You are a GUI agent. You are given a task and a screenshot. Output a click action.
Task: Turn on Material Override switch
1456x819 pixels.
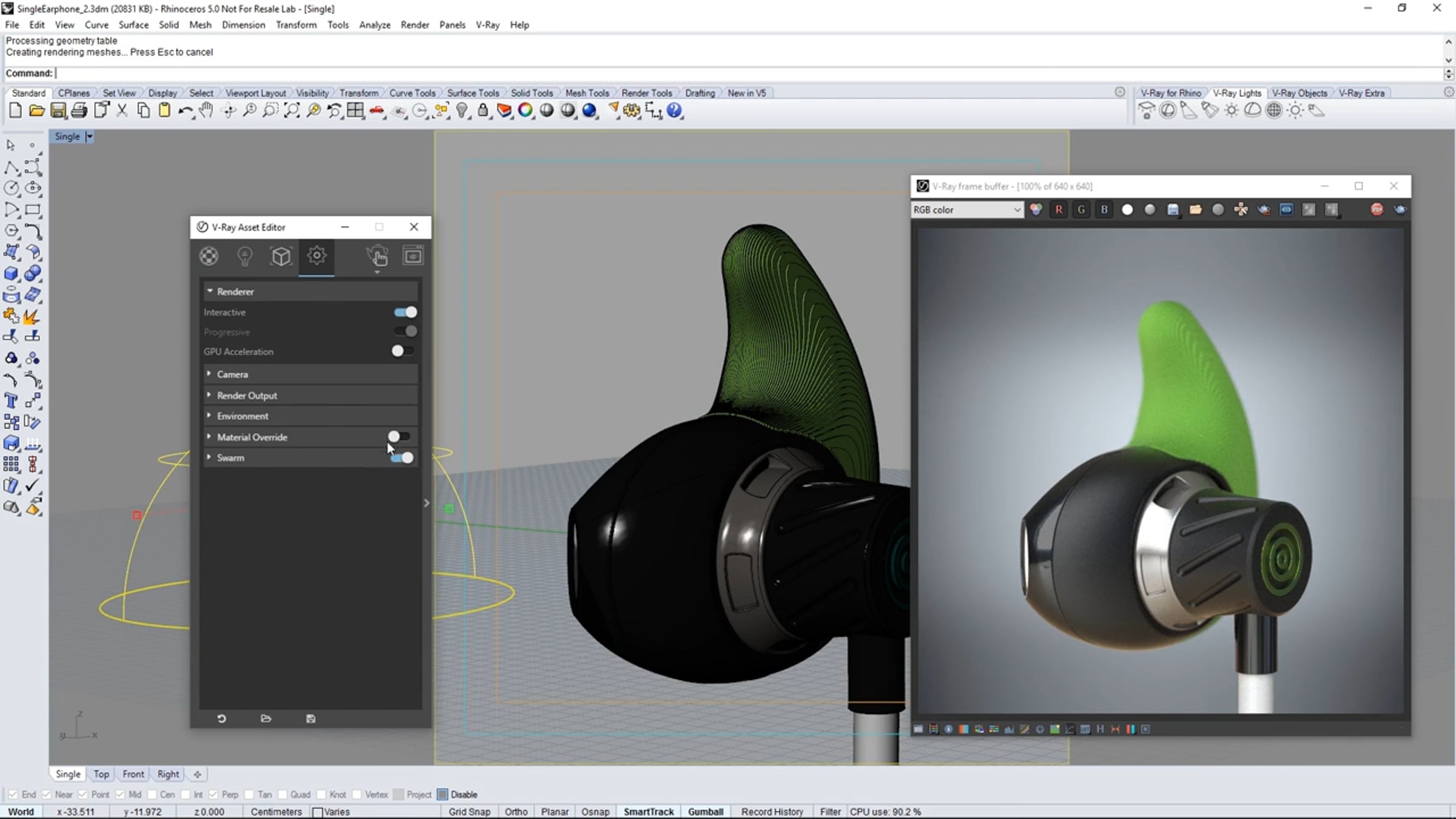point(399,437)
